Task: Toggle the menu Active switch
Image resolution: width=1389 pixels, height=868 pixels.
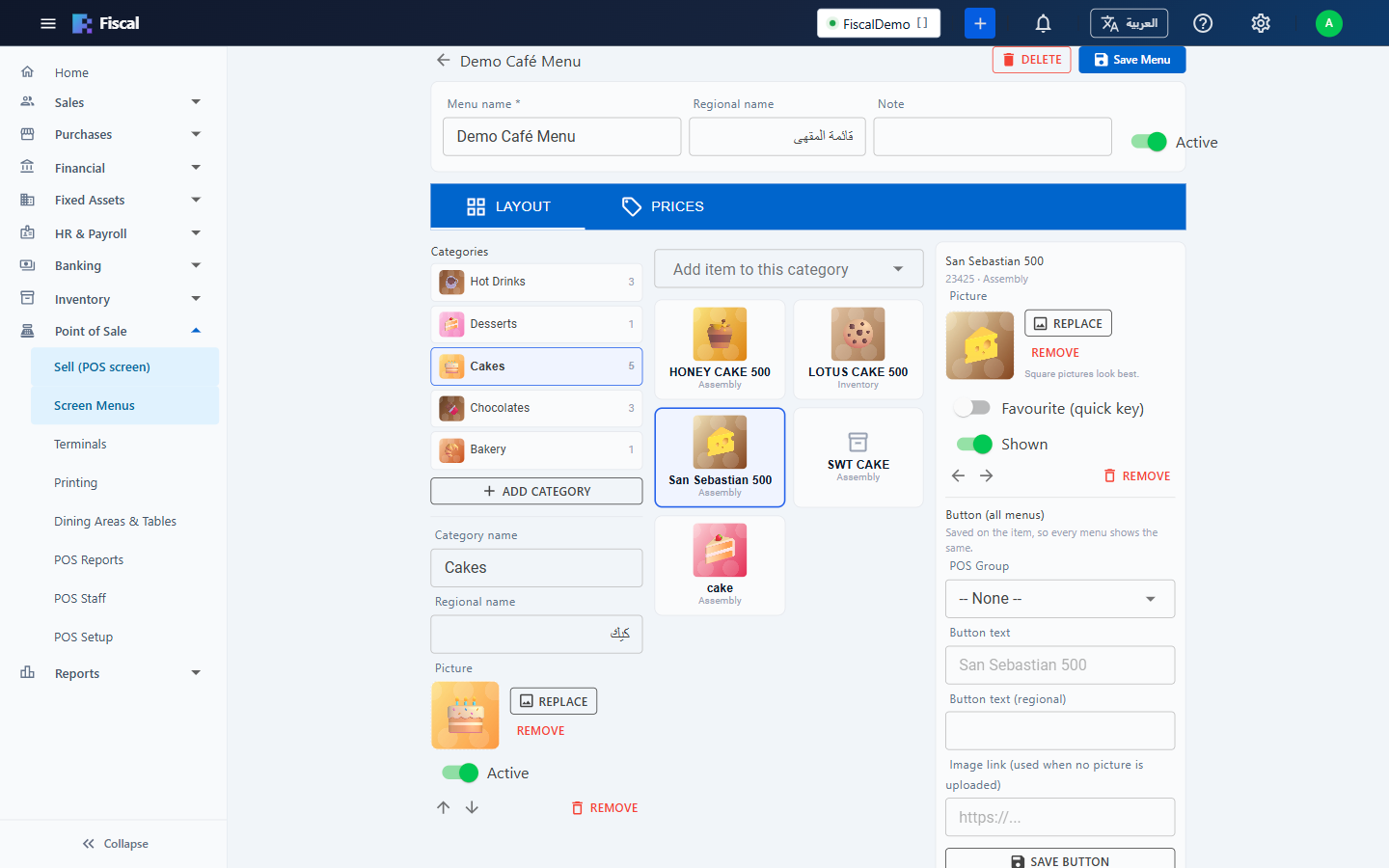Action: point(1149,142)
